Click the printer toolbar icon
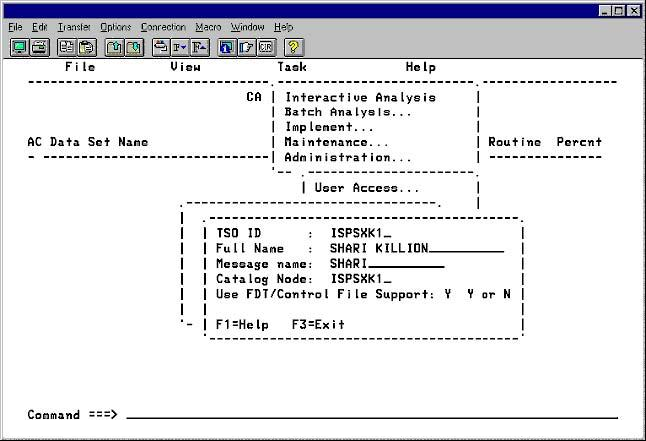Viewport: 646px width, 441px height. (40, 47)
